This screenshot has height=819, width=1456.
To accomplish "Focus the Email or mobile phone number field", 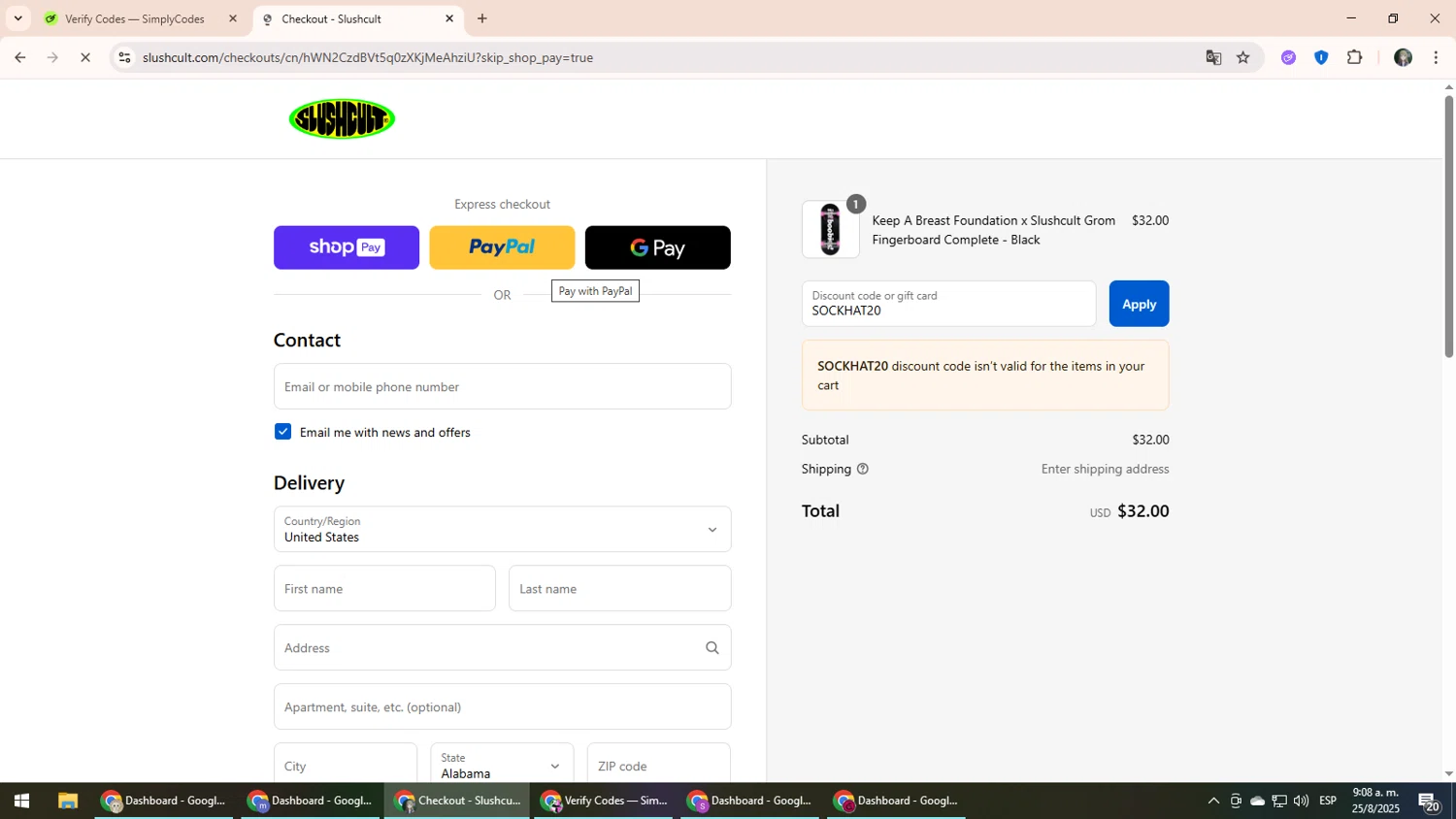I will pos(502,386).
